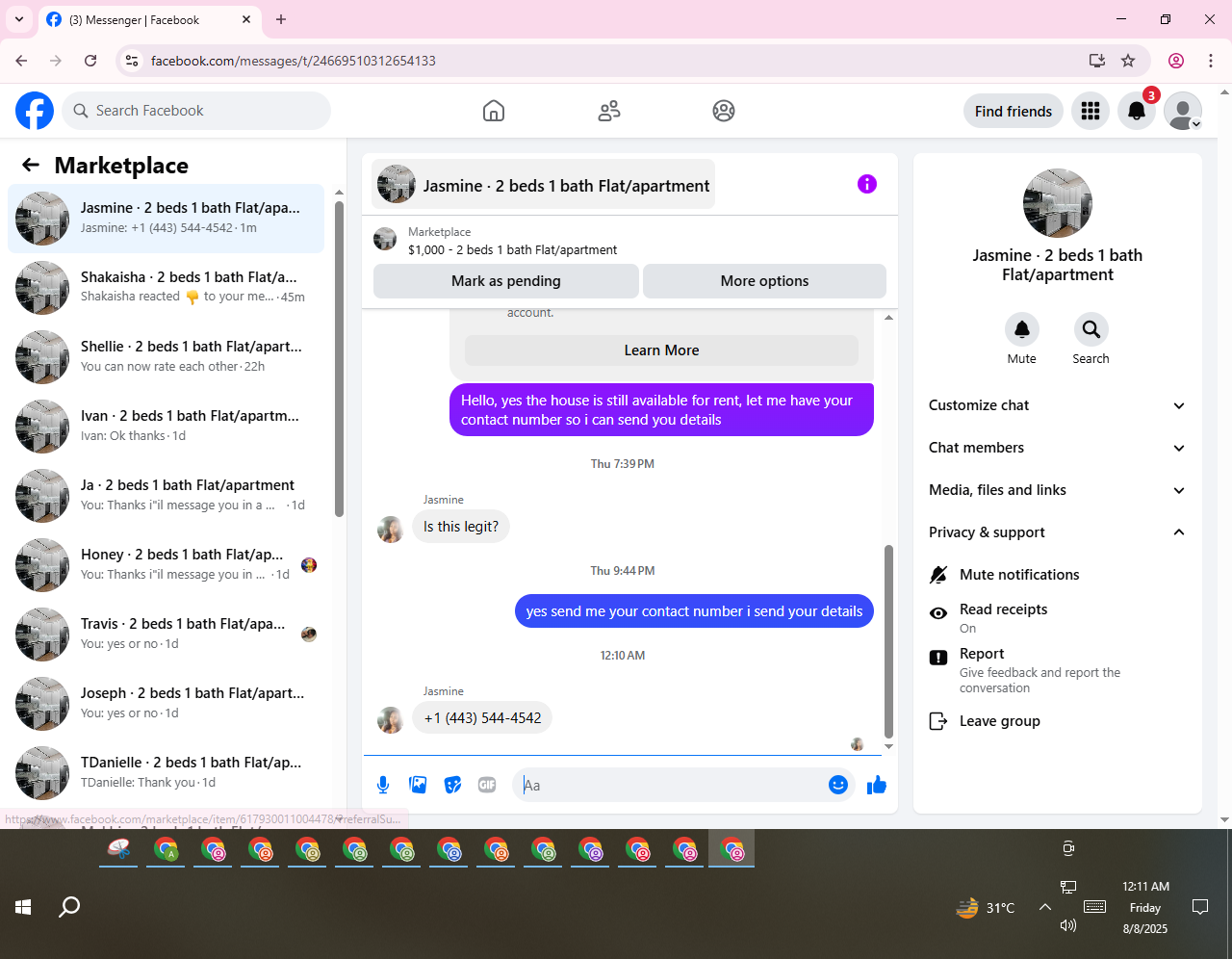1232x959 pixels.
Task: Expand Customize chat section
Action: click(1058, 405)
